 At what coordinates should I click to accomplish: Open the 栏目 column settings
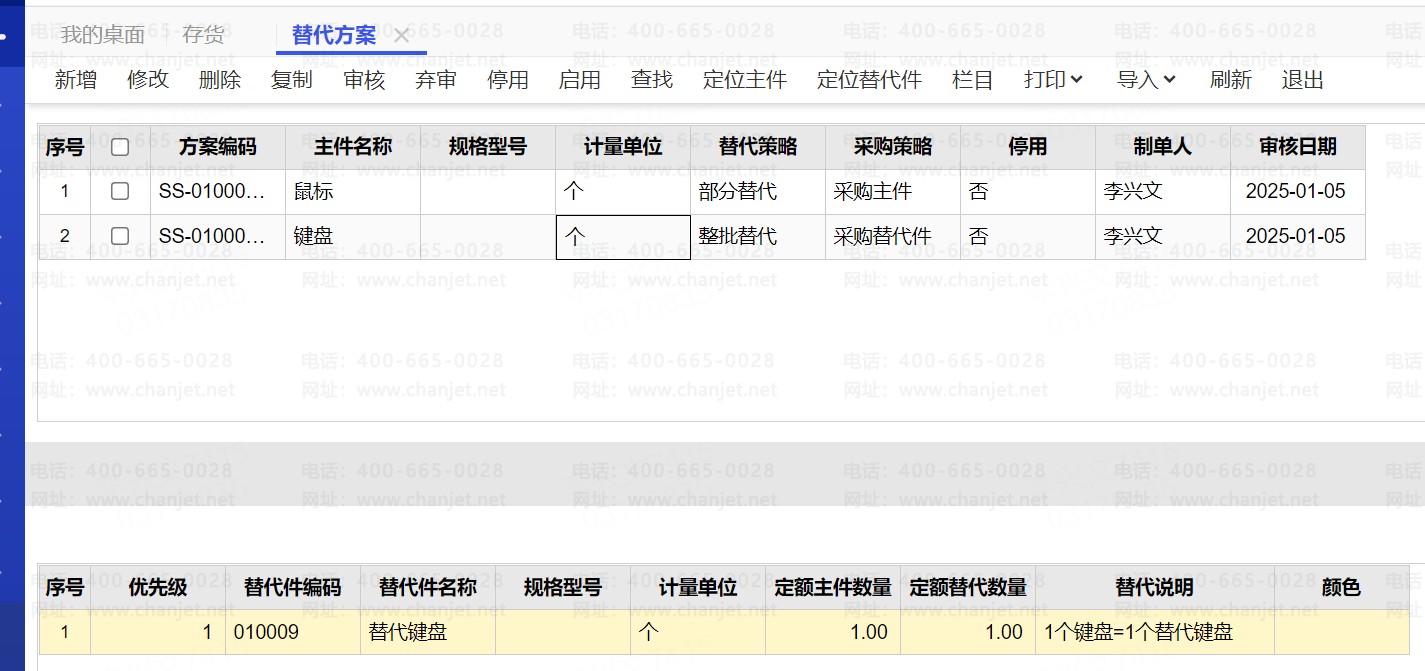click(973, 80)
